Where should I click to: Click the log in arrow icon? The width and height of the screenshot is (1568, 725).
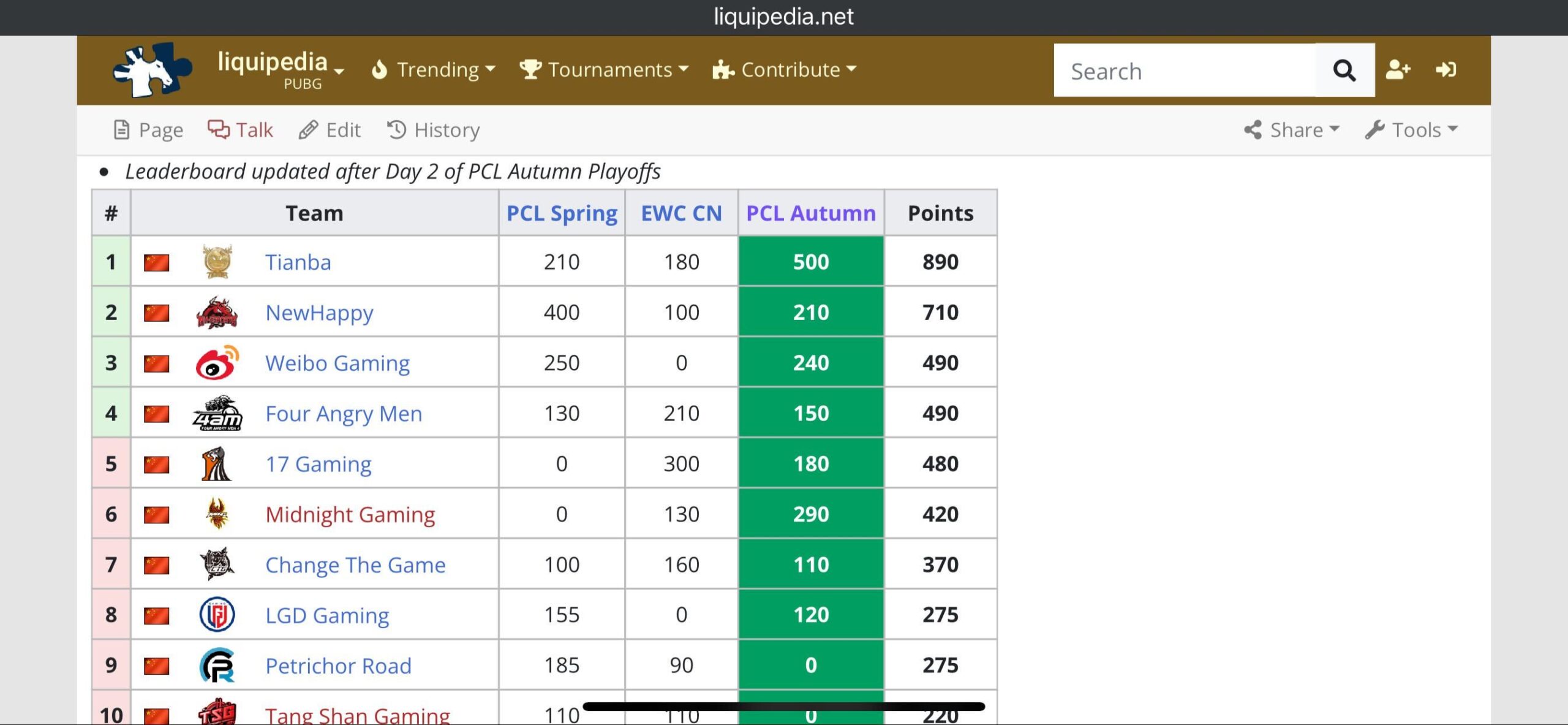1446,69
